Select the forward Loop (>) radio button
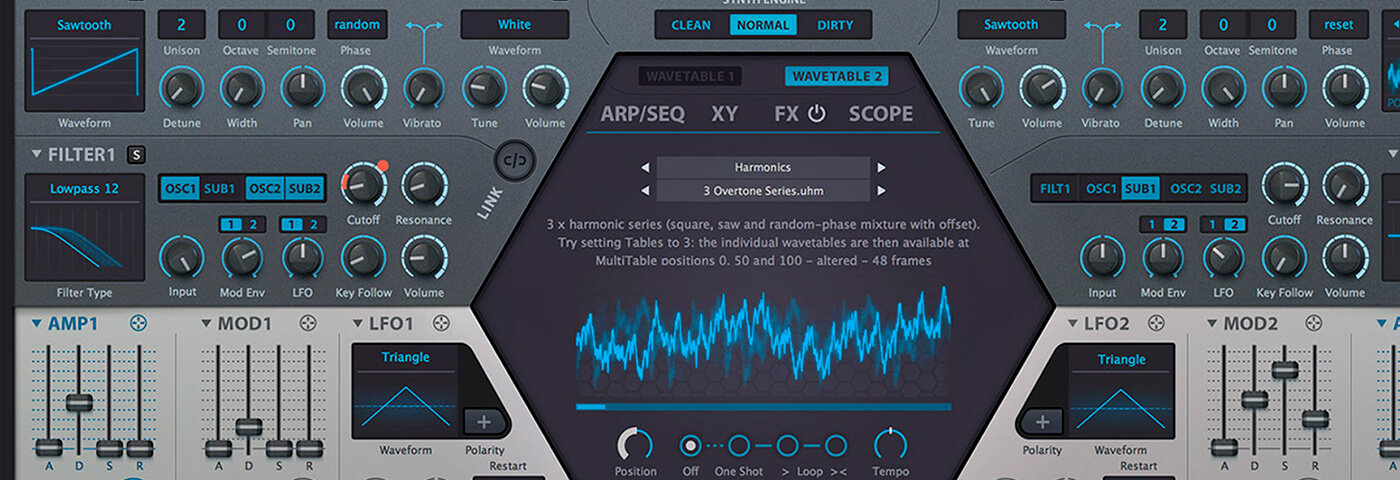1400x480 pixels. [787, 446]
